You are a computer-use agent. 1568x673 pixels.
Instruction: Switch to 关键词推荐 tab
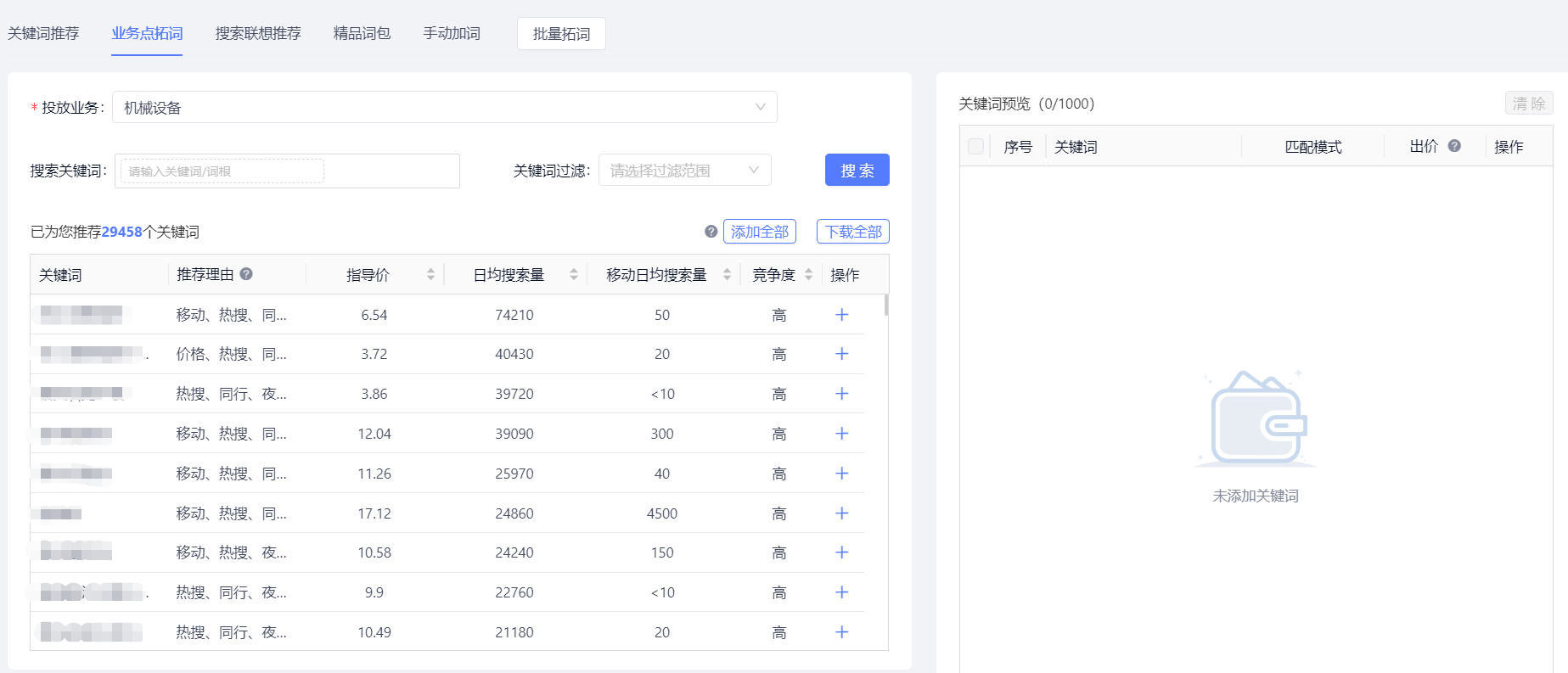click(43, 33)
